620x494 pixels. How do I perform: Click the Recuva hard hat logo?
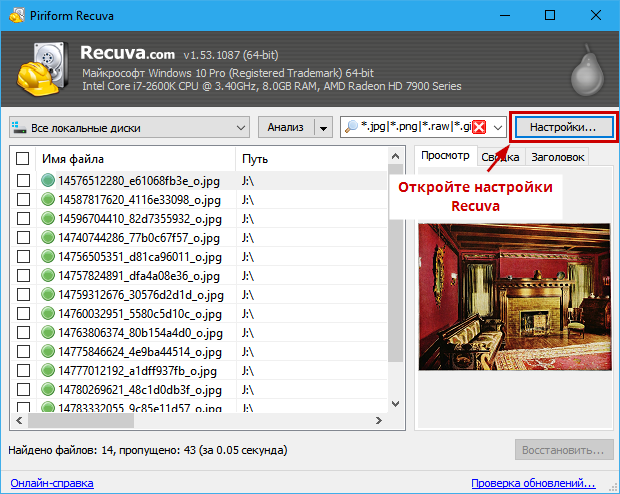coord(43,70)
